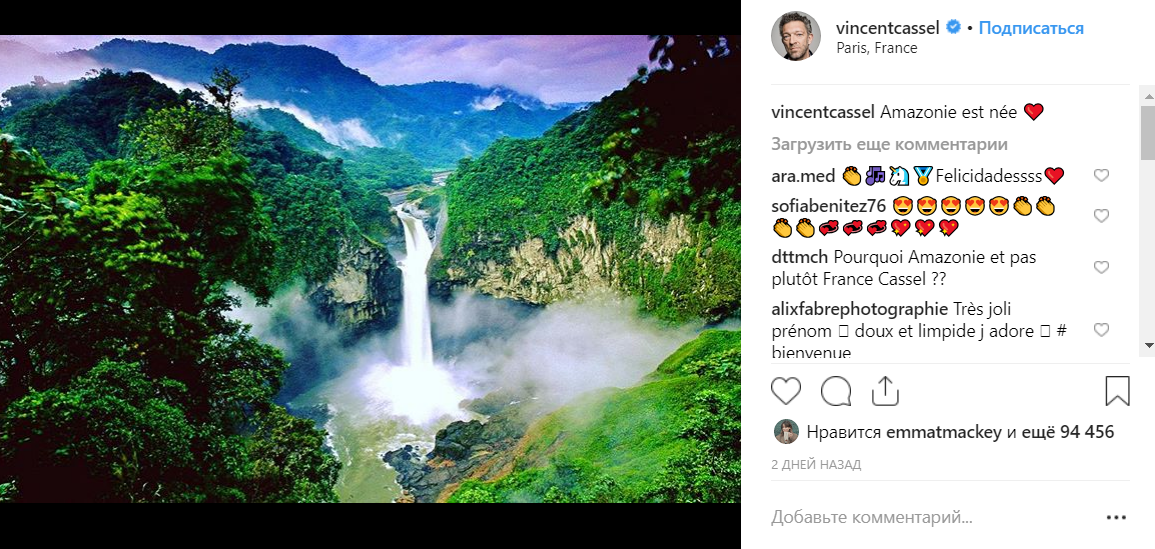
Task: Open the three-dots options menu
Action: [1116, 518]
